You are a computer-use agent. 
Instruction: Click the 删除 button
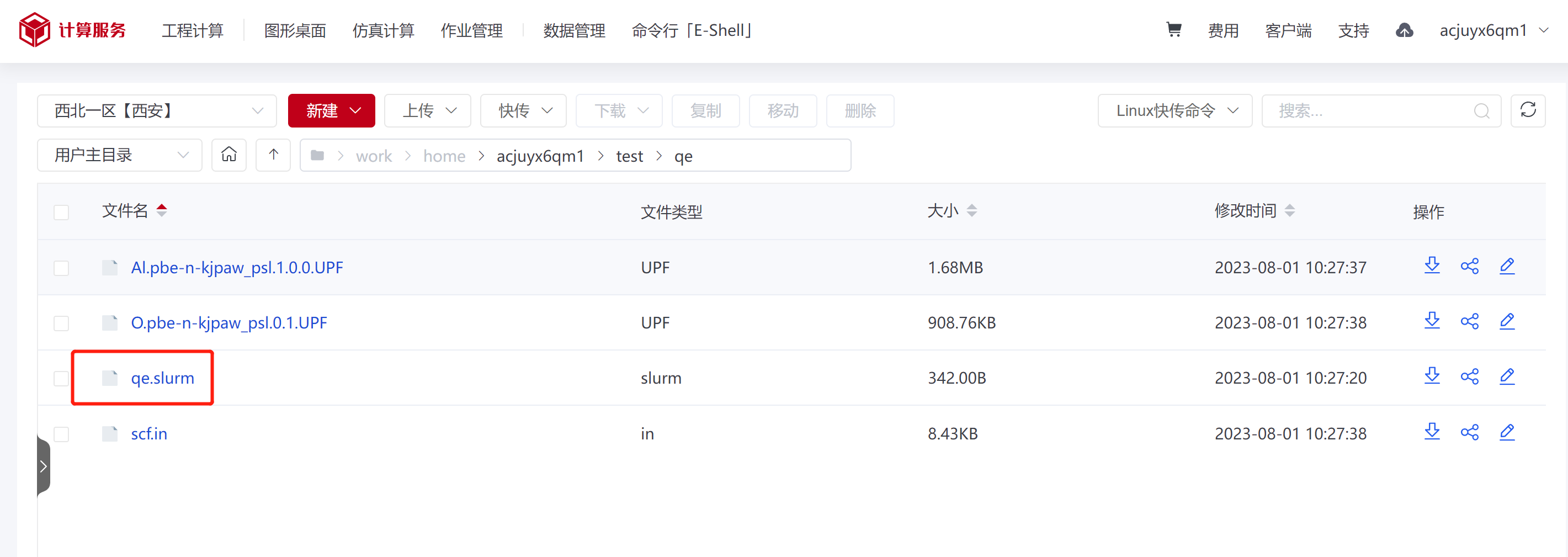coord(860,111)
